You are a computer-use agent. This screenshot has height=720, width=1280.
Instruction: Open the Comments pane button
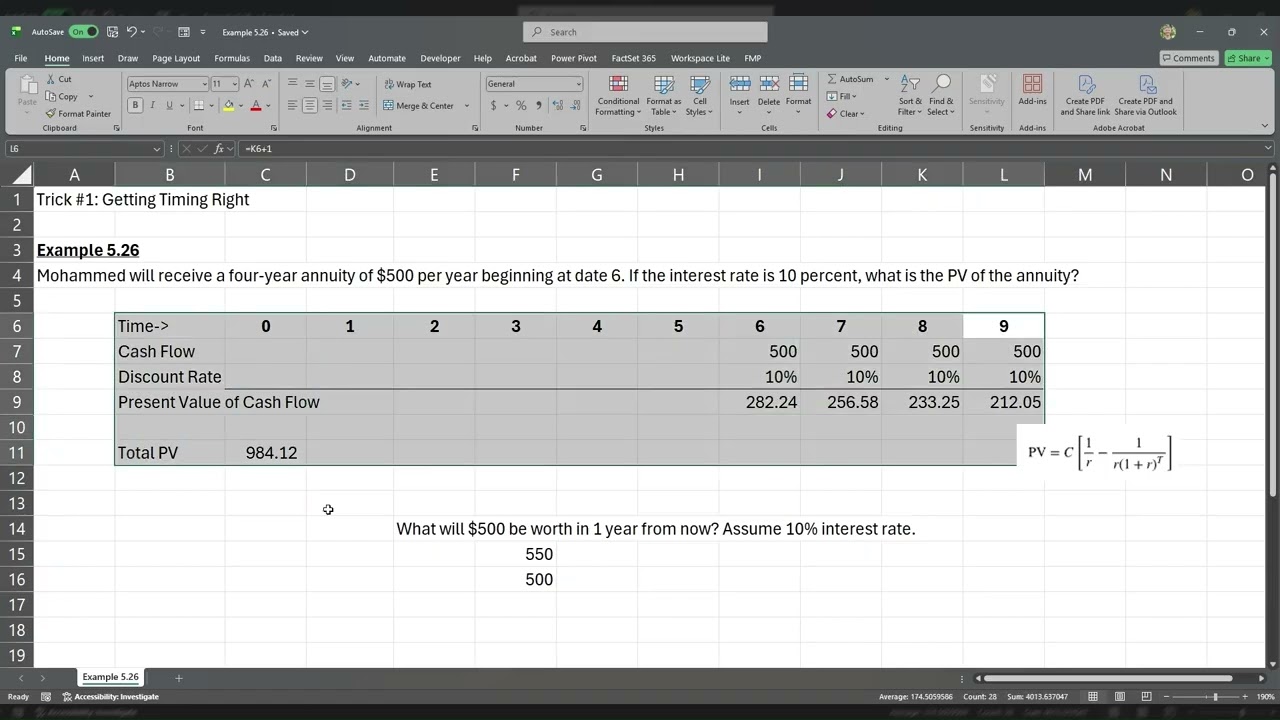pos(1188,58)
